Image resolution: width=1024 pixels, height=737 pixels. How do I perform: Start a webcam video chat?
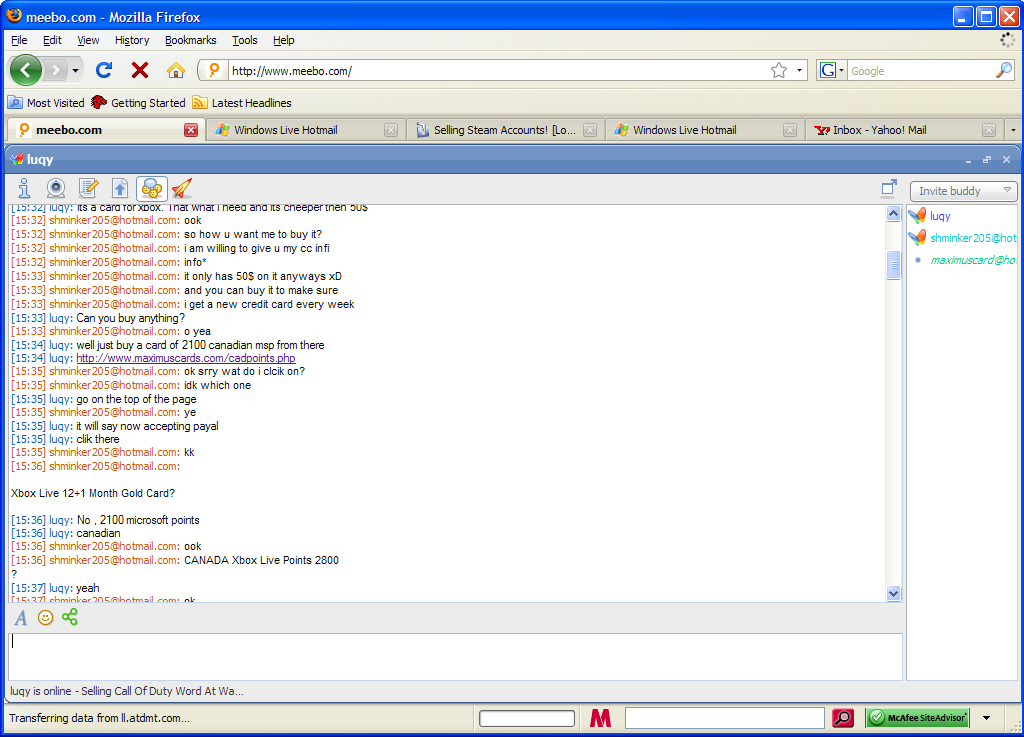[x=56, y=188]
